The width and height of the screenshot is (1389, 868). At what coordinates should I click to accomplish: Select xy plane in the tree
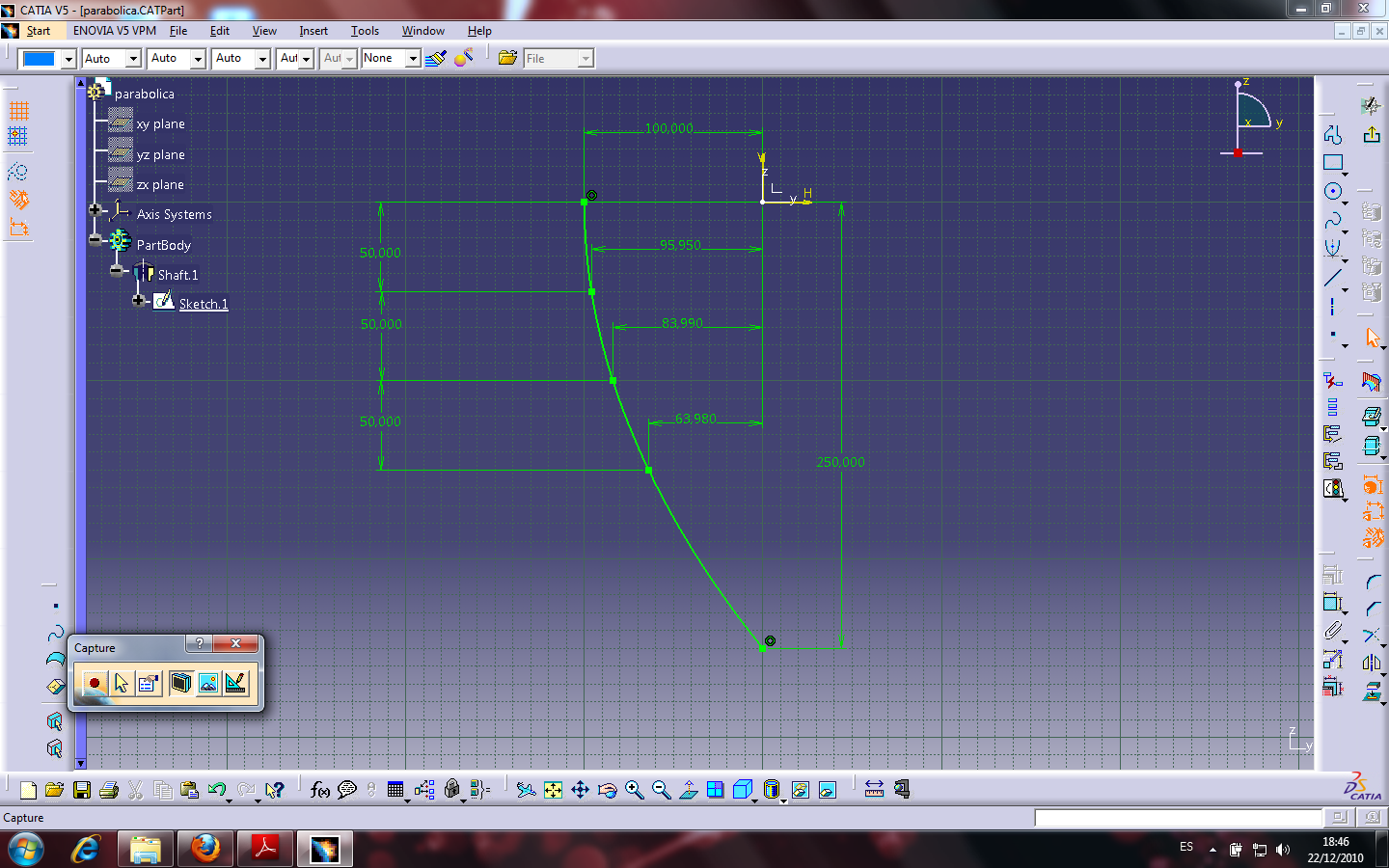click(x=160, y=123)
